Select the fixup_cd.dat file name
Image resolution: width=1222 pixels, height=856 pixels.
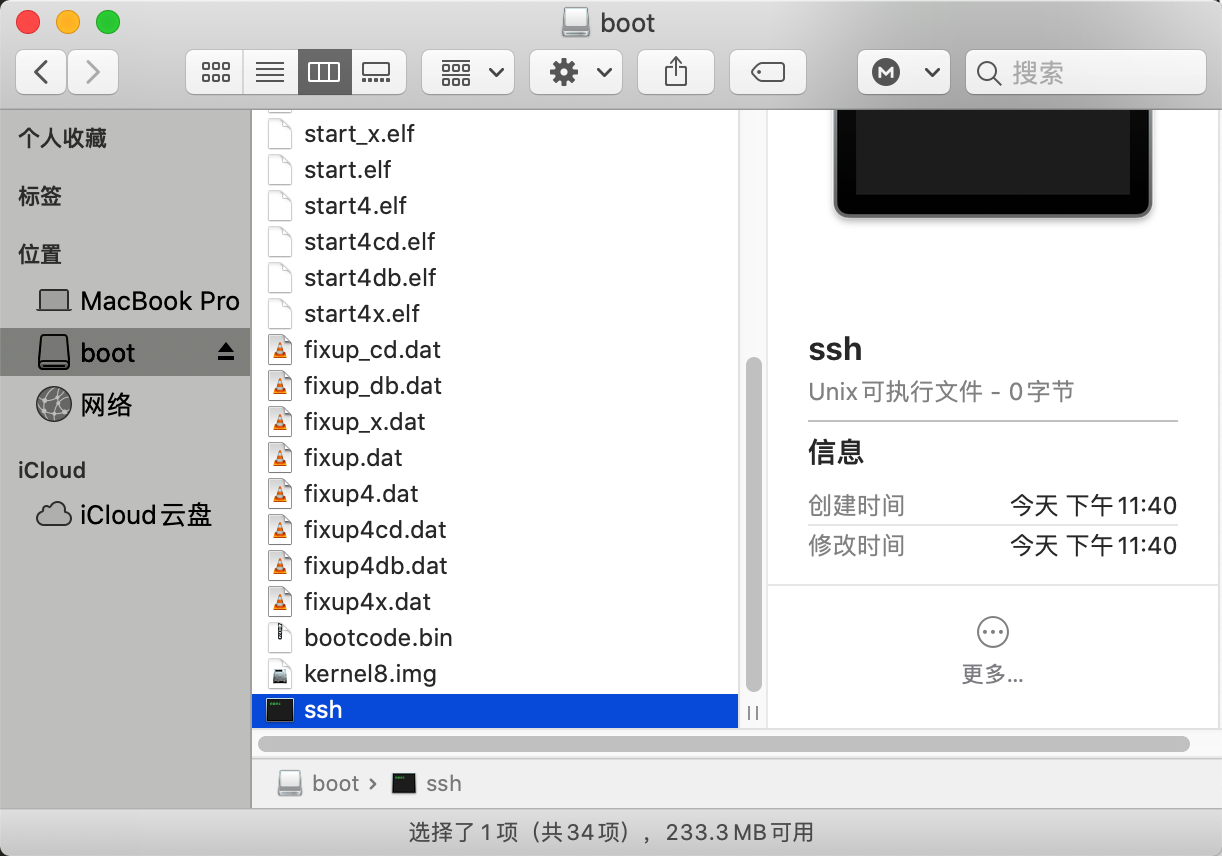372,350
